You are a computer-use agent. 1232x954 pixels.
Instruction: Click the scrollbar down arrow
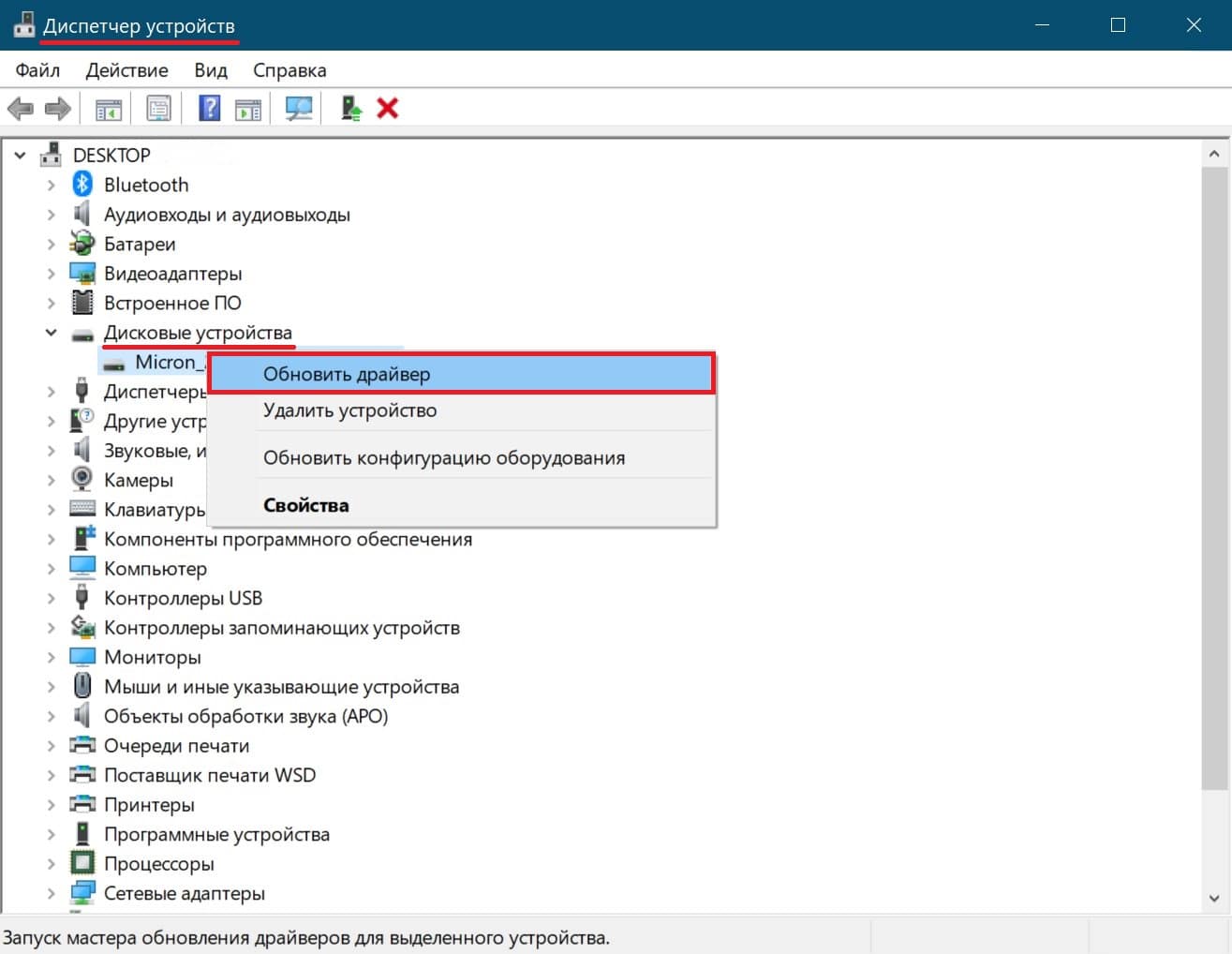(1214, 899)
